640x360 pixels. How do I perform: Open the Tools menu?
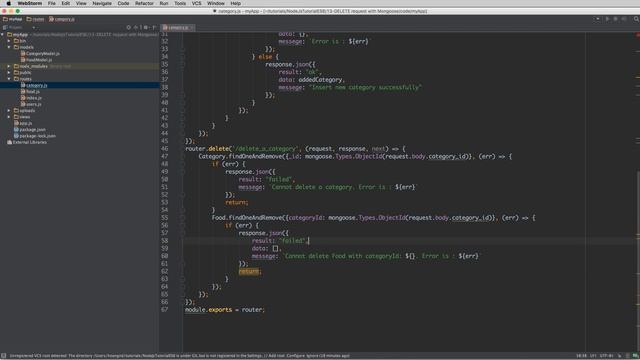tap(180, 3)
